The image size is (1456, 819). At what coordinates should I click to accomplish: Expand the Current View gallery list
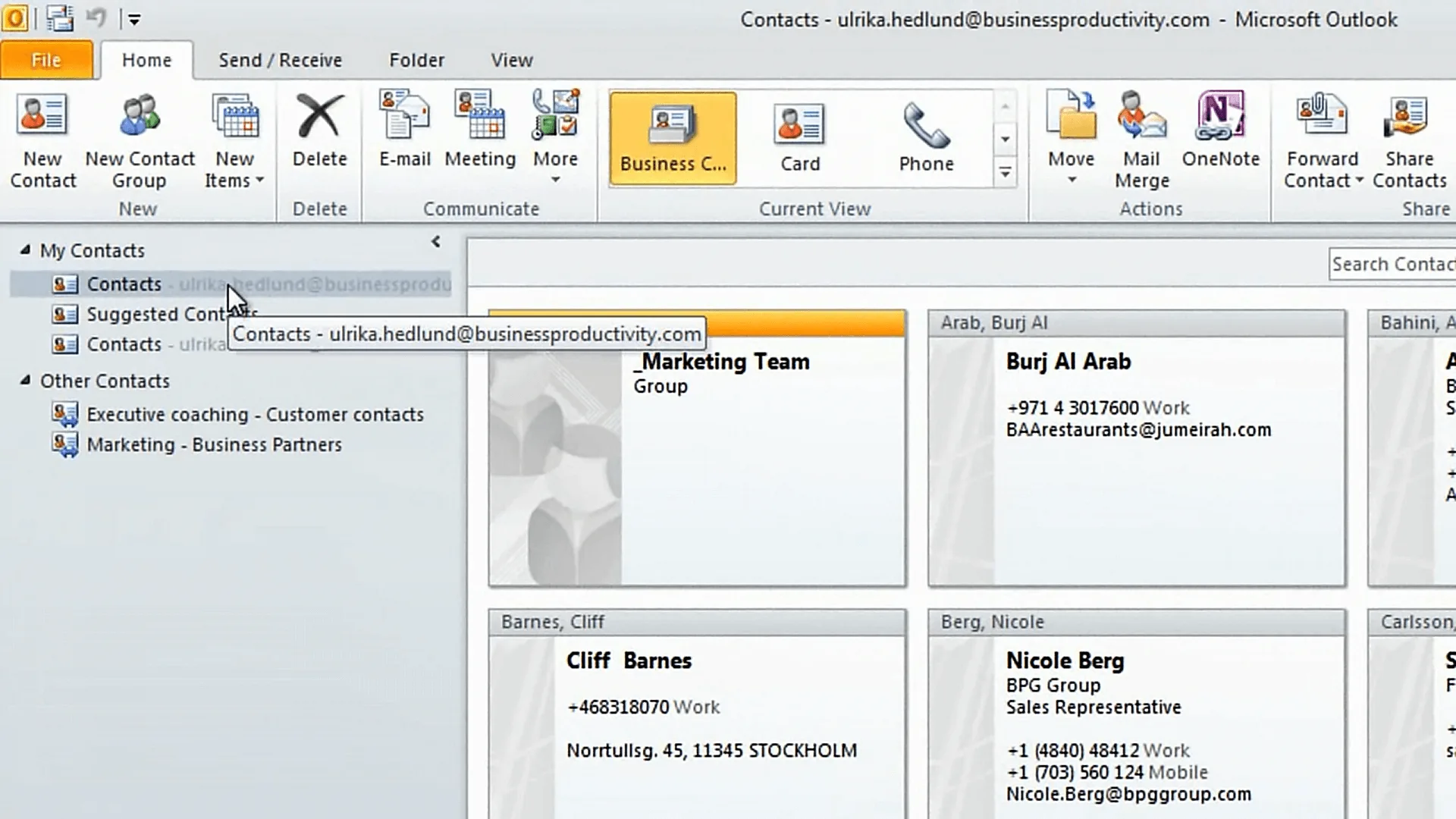[1005, 173]
